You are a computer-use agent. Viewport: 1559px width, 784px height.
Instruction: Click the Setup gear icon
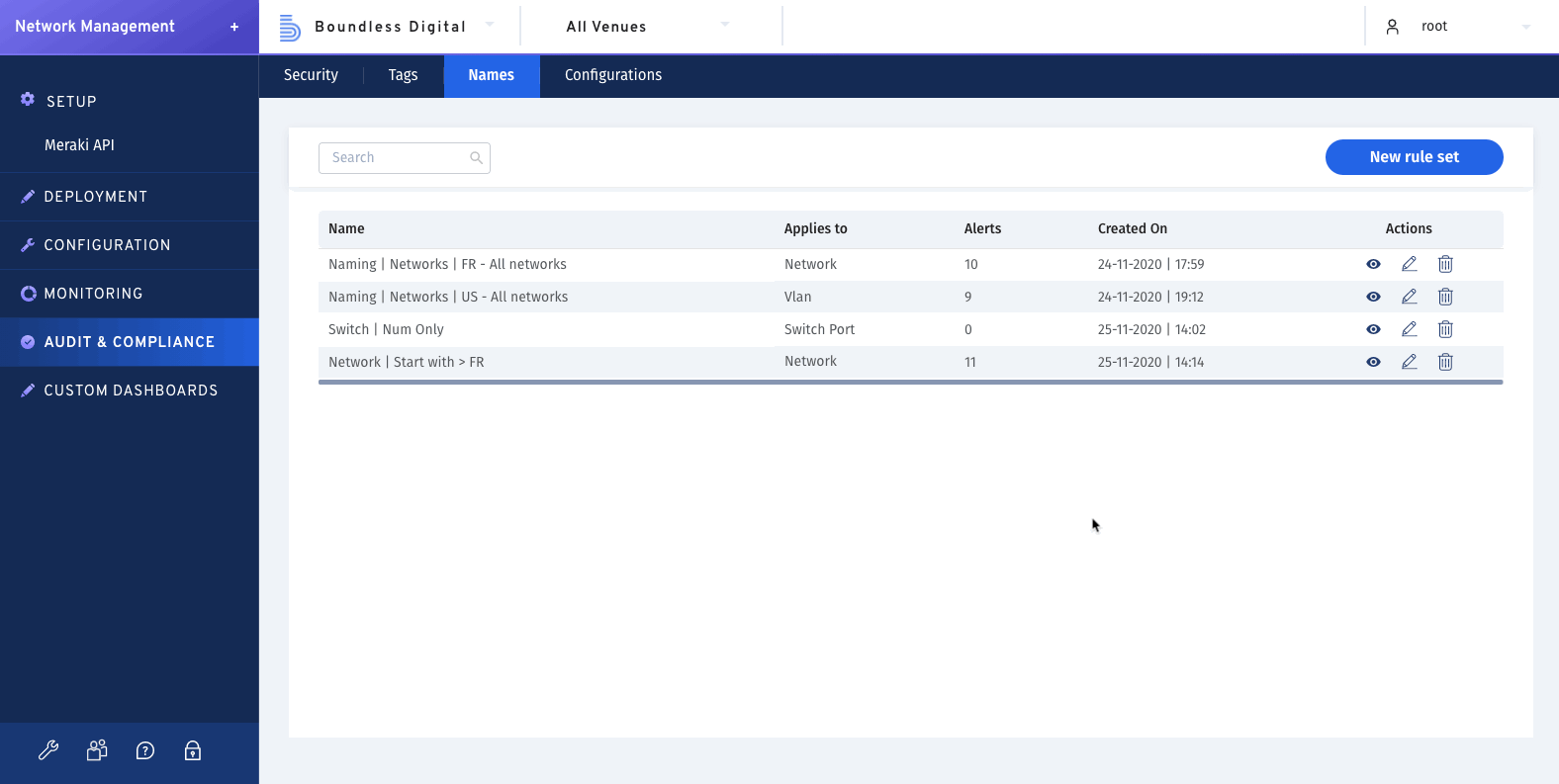[28, 100]
